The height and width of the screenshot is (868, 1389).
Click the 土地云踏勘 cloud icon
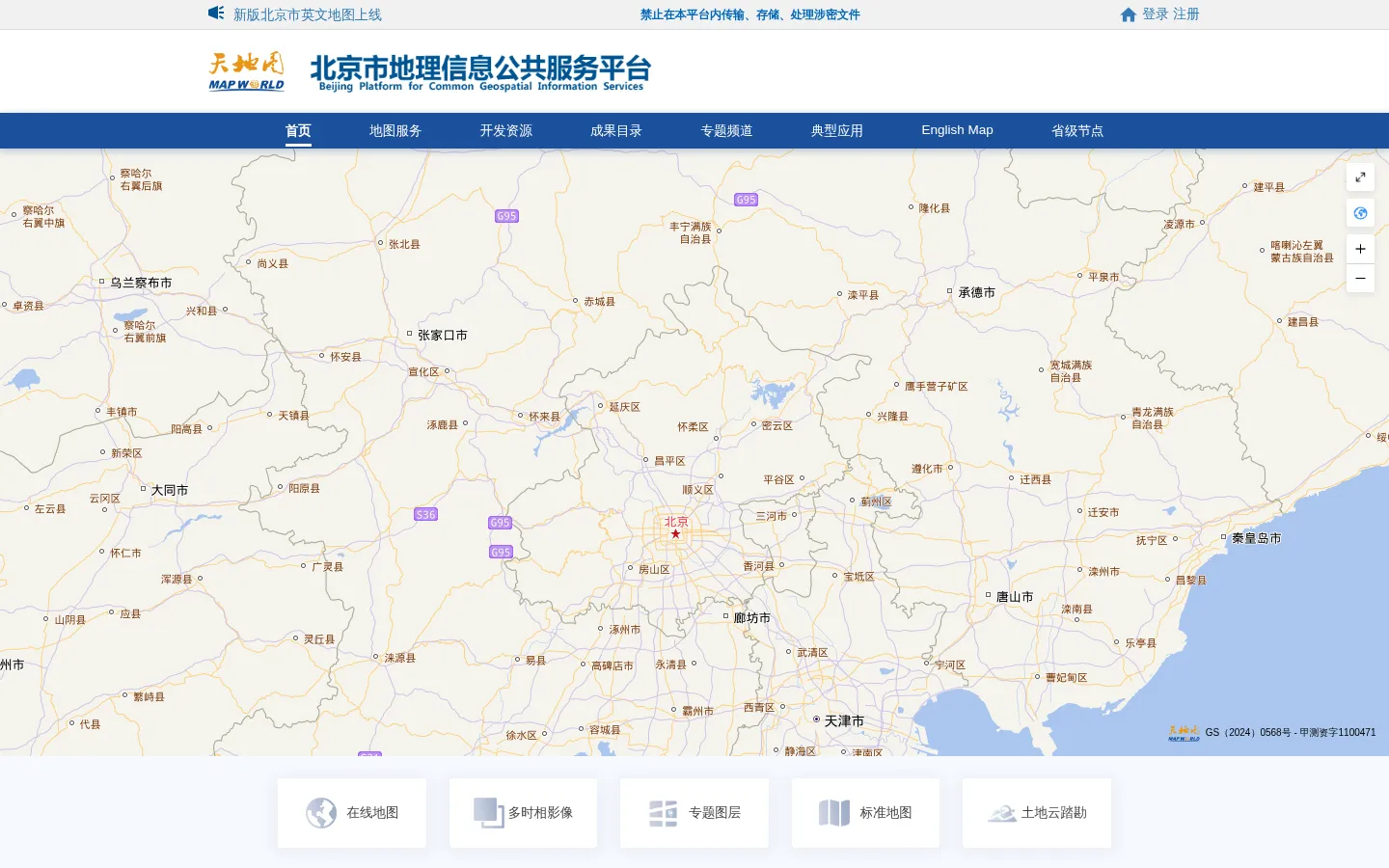(1002, 813)
